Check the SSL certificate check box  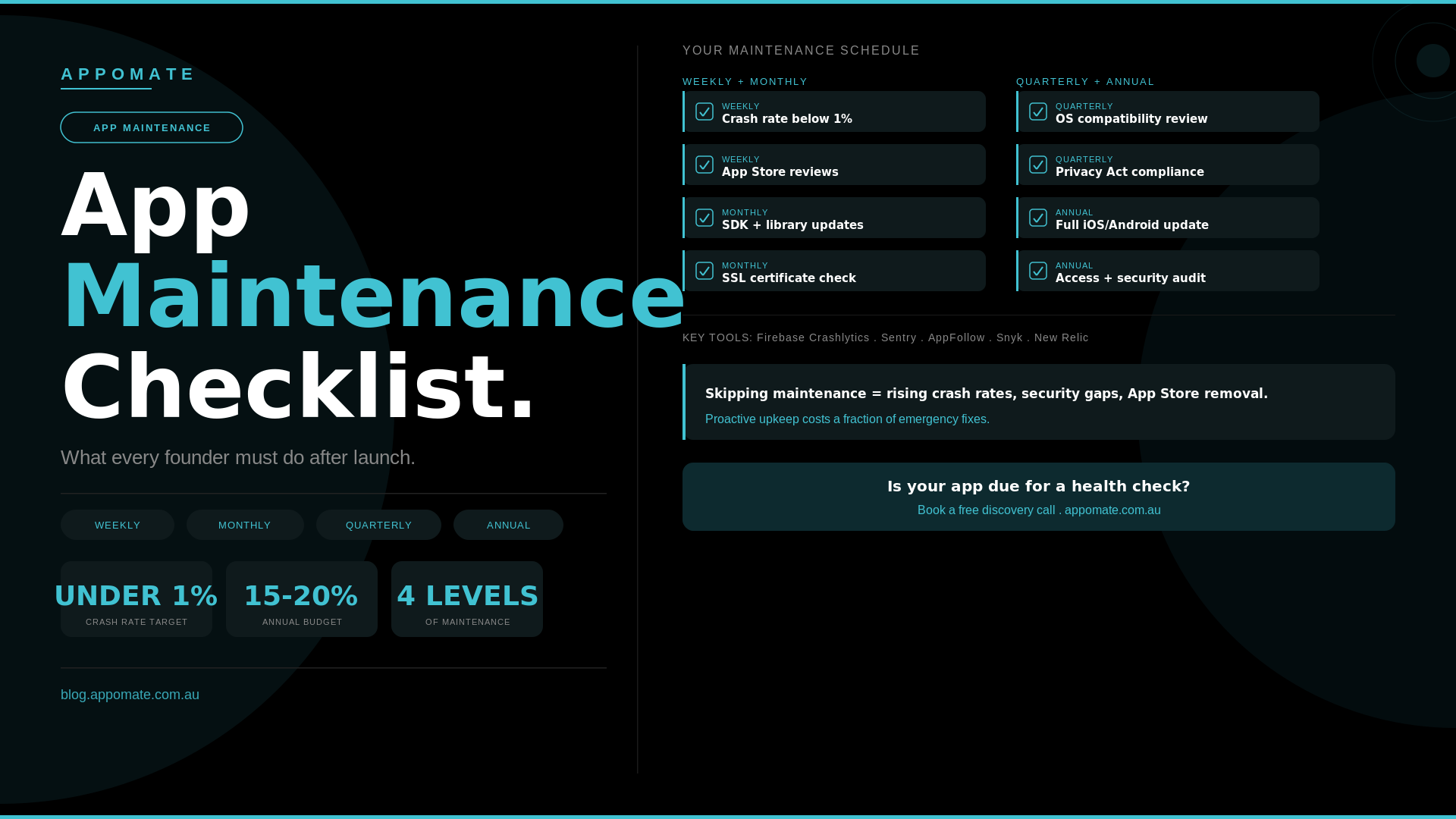click(704, 271)
